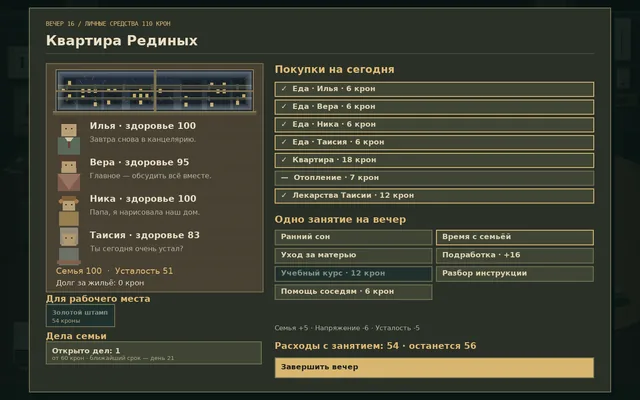Click Дела семьи heading
The image size is (640, 400).
[76, 336]
